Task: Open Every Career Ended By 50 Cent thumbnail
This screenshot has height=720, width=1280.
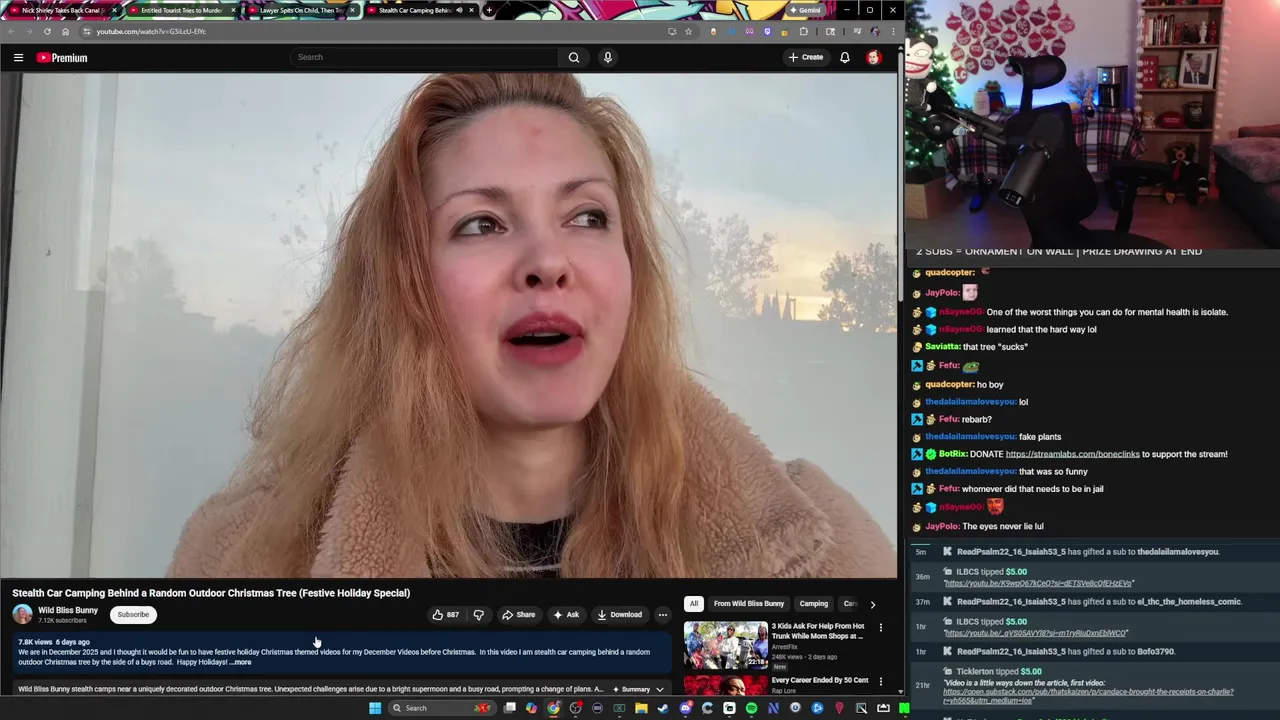Action: [725, 686]
